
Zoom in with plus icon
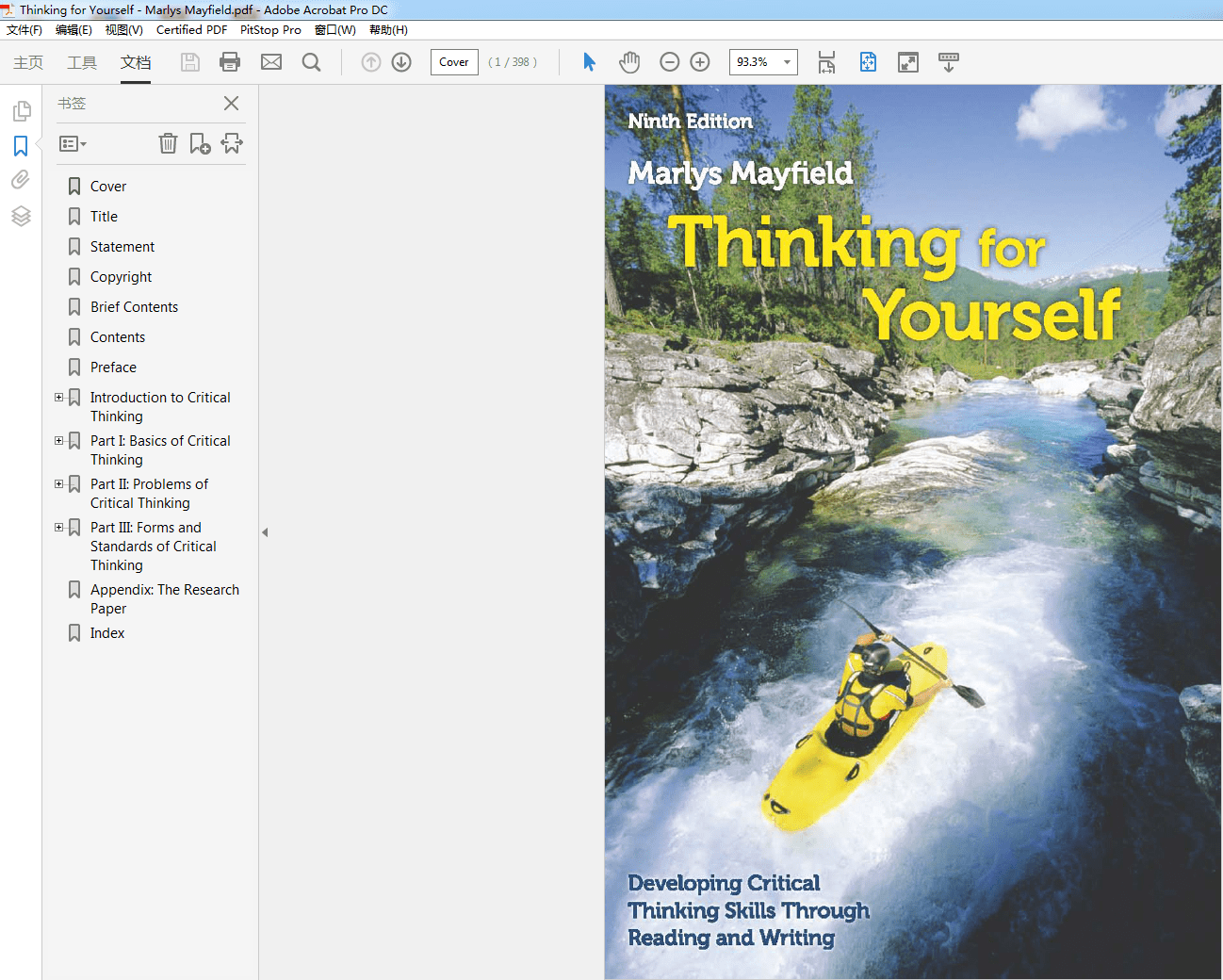(x=700, y=62)
